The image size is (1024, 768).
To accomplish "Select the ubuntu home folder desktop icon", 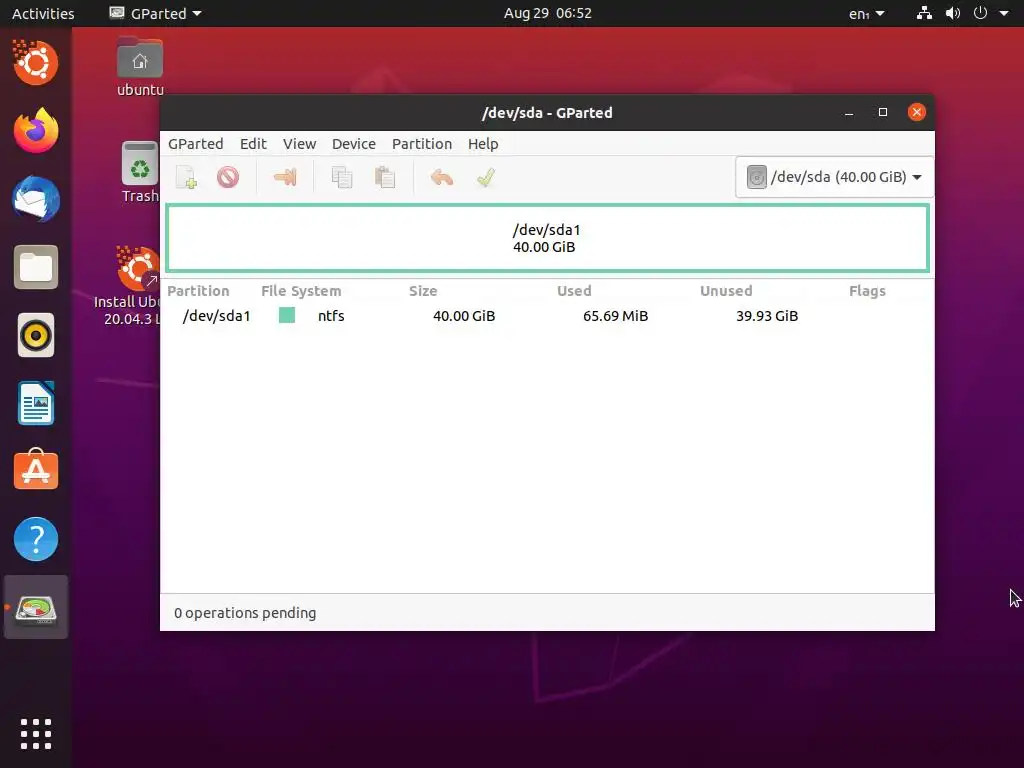I will click(140, 67).
